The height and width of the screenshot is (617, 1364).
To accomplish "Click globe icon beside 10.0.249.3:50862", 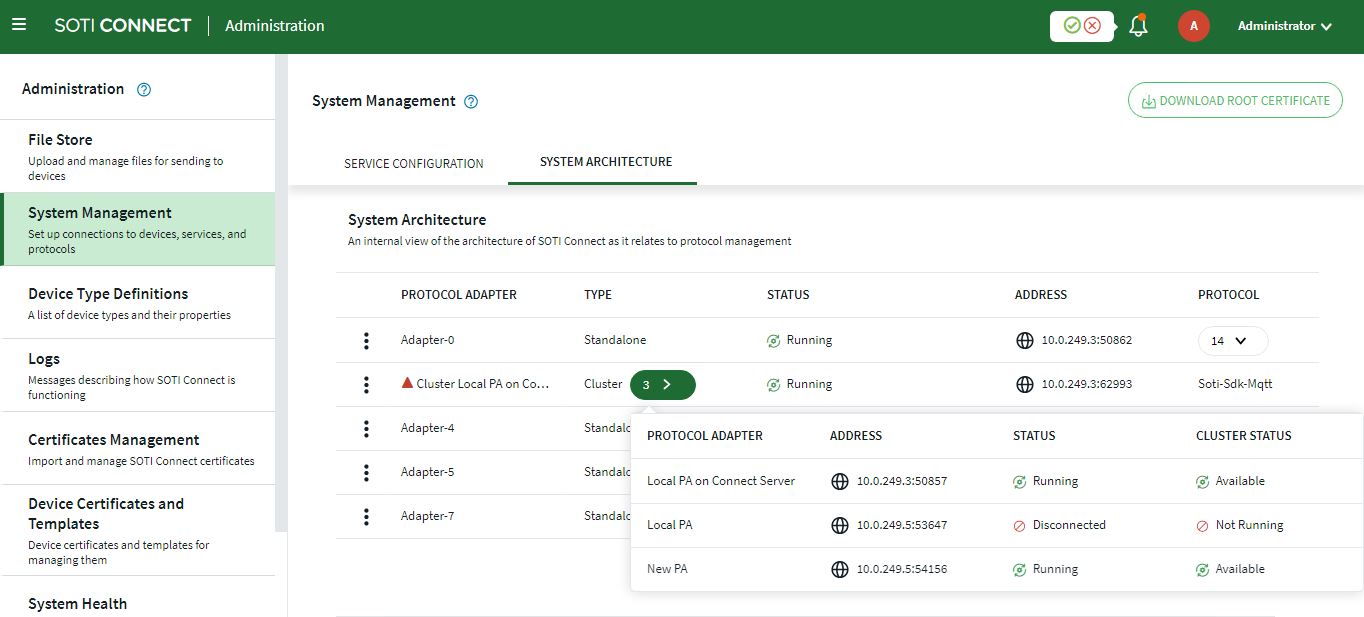I will [x=1024, y=340].
